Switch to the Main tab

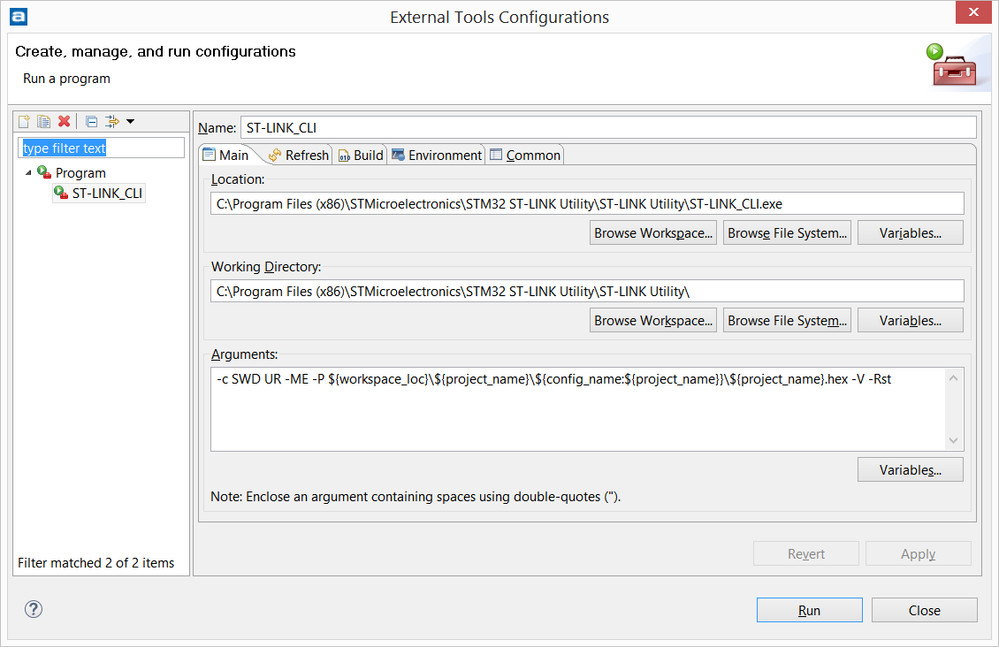click(226, 155)
